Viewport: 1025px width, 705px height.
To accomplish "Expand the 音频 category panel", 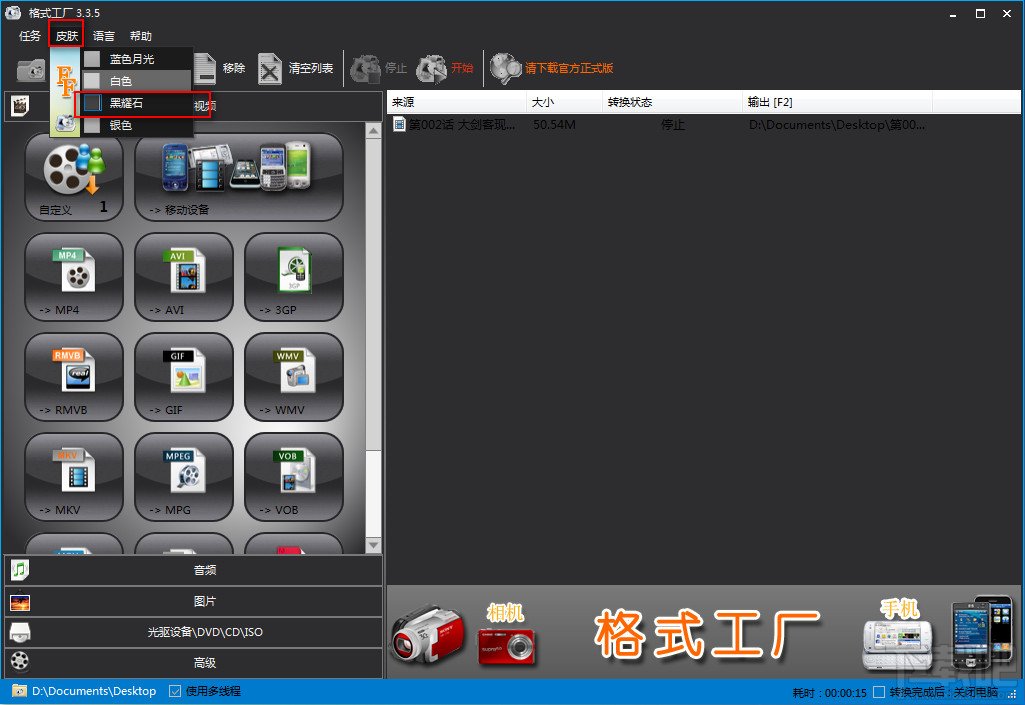I will coord(193,570).
